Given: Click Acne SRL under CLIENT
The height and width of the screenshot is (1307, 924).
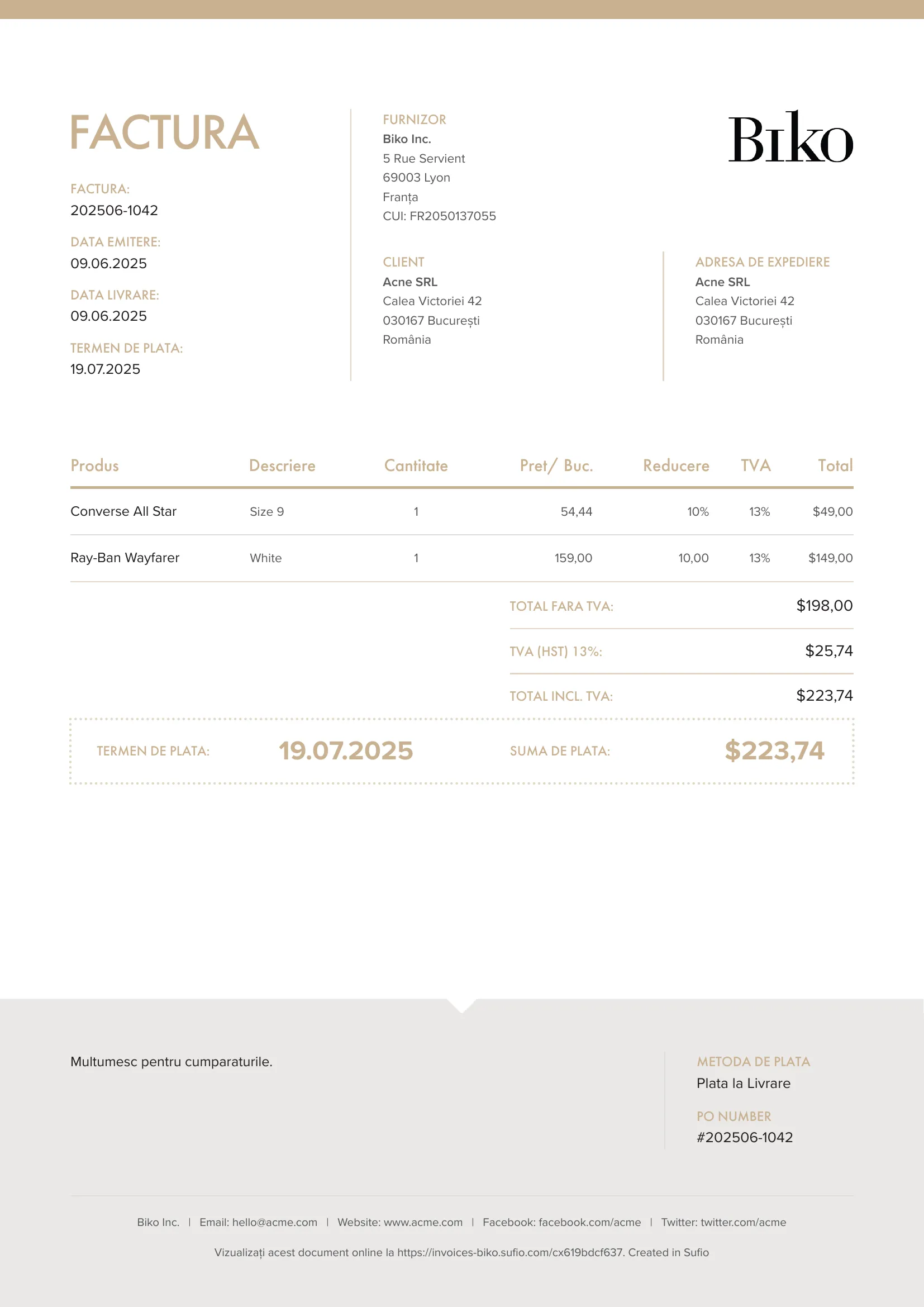Looking at the screenshot, I should 410,282.
